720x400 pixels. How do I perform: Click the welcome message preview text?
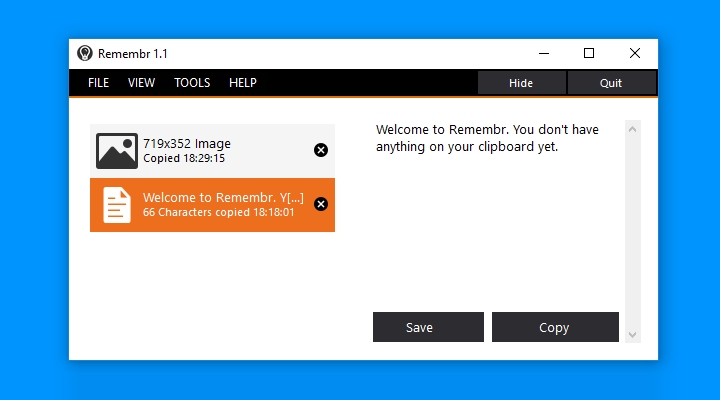point(487,138)
